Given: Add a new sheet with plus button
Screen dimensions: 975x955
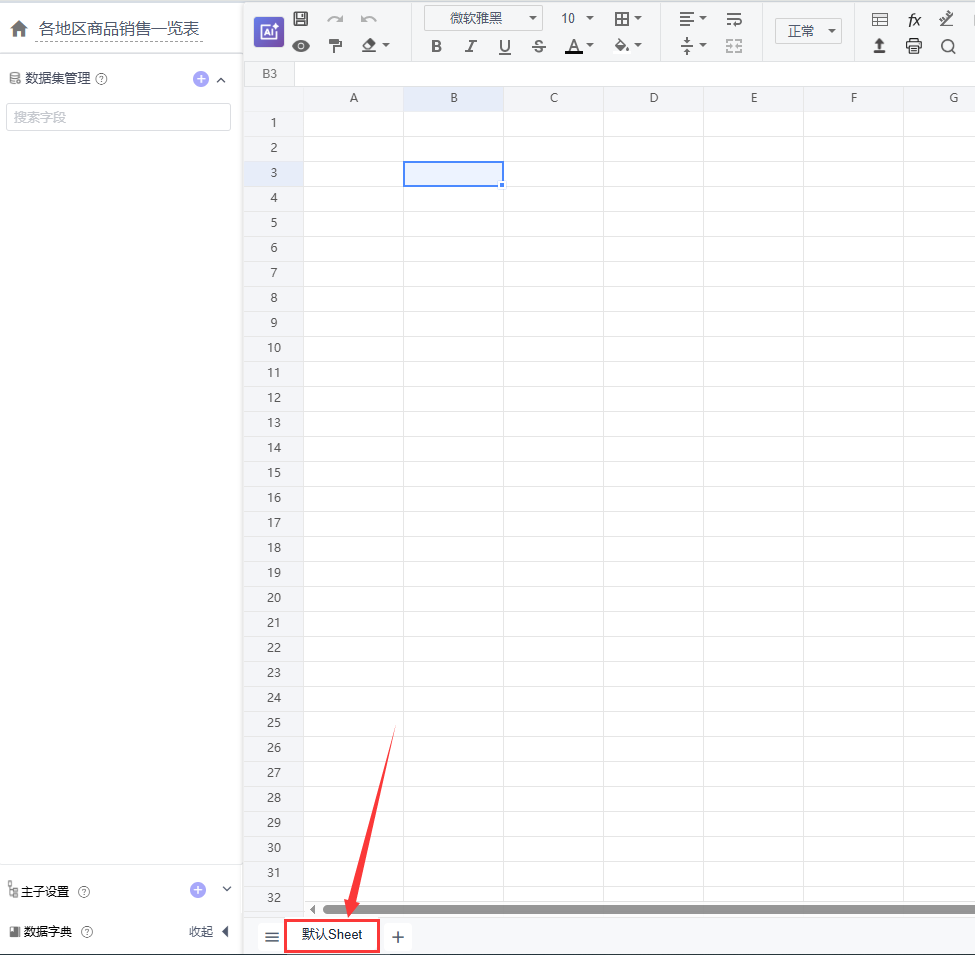Looking at the screenshot, I should point(398,937).
